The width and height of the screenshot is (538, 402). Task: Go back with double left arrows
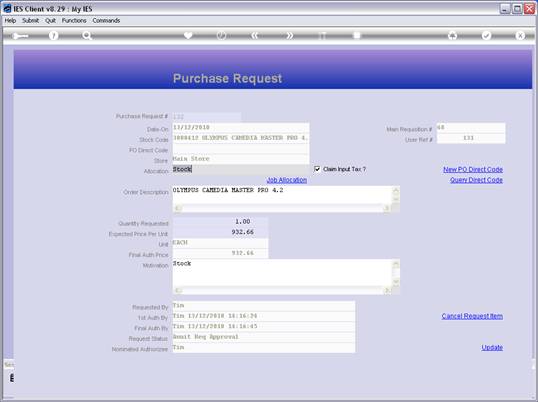coord(255,36)
